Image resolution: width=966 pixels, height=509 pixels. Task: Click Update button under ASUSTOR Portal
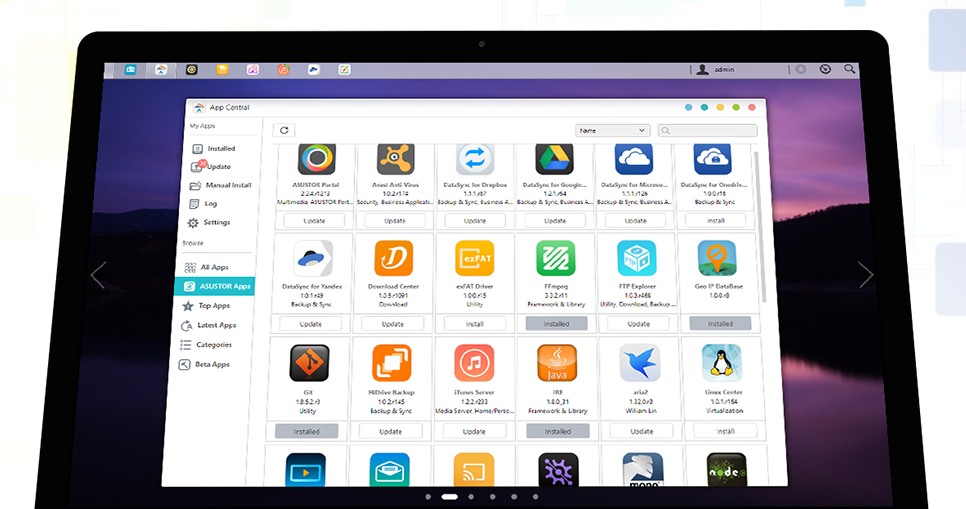314,220
